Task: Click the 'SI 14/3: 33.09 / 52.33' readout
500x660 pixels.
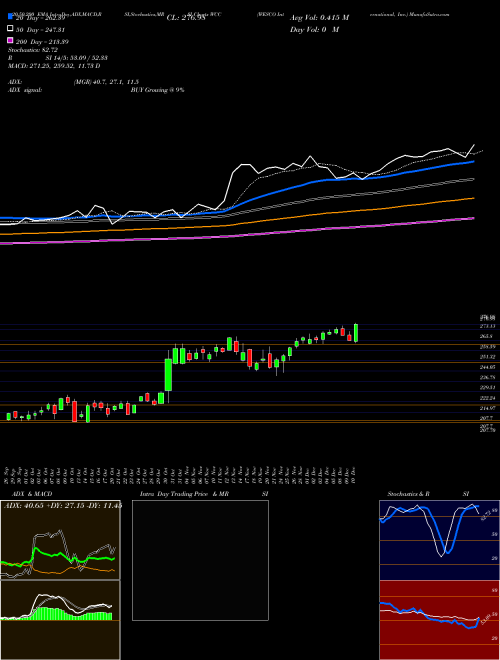Action: click(76, 58)
